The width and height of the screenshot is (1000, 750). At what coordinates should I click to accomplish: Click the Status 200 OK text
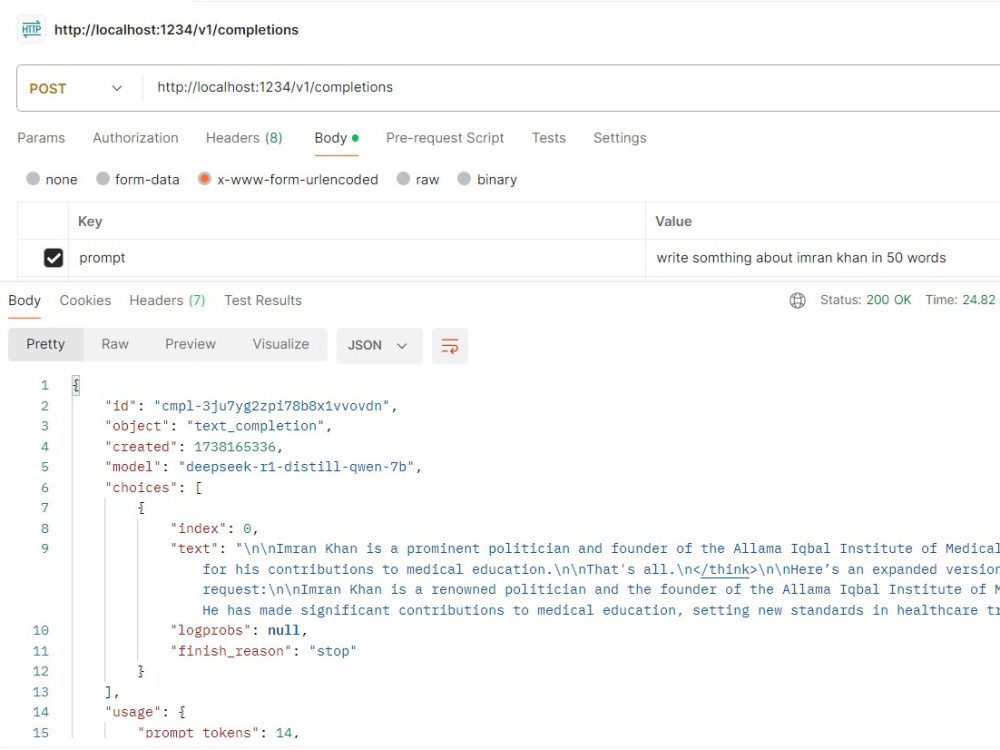[x=865, y=300]
